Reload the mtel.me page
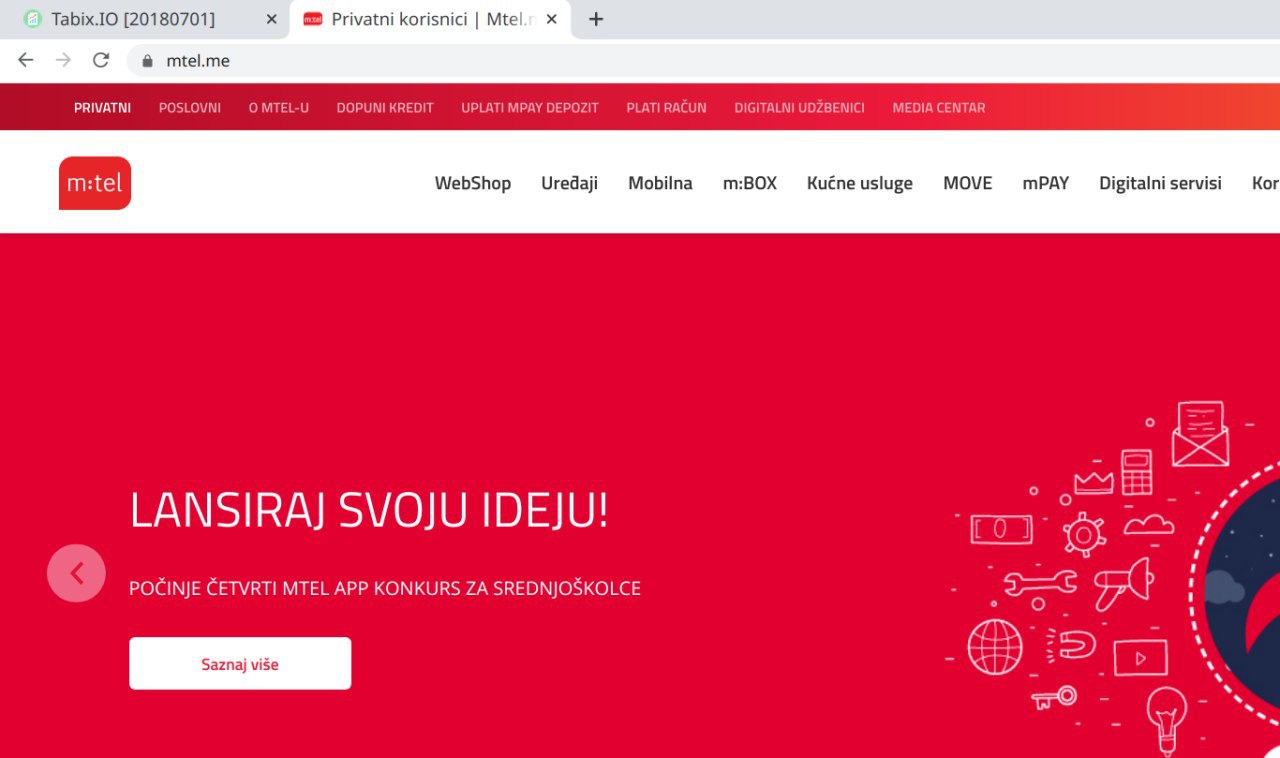This screenshot has height=758, width=1280. (100, 60)
